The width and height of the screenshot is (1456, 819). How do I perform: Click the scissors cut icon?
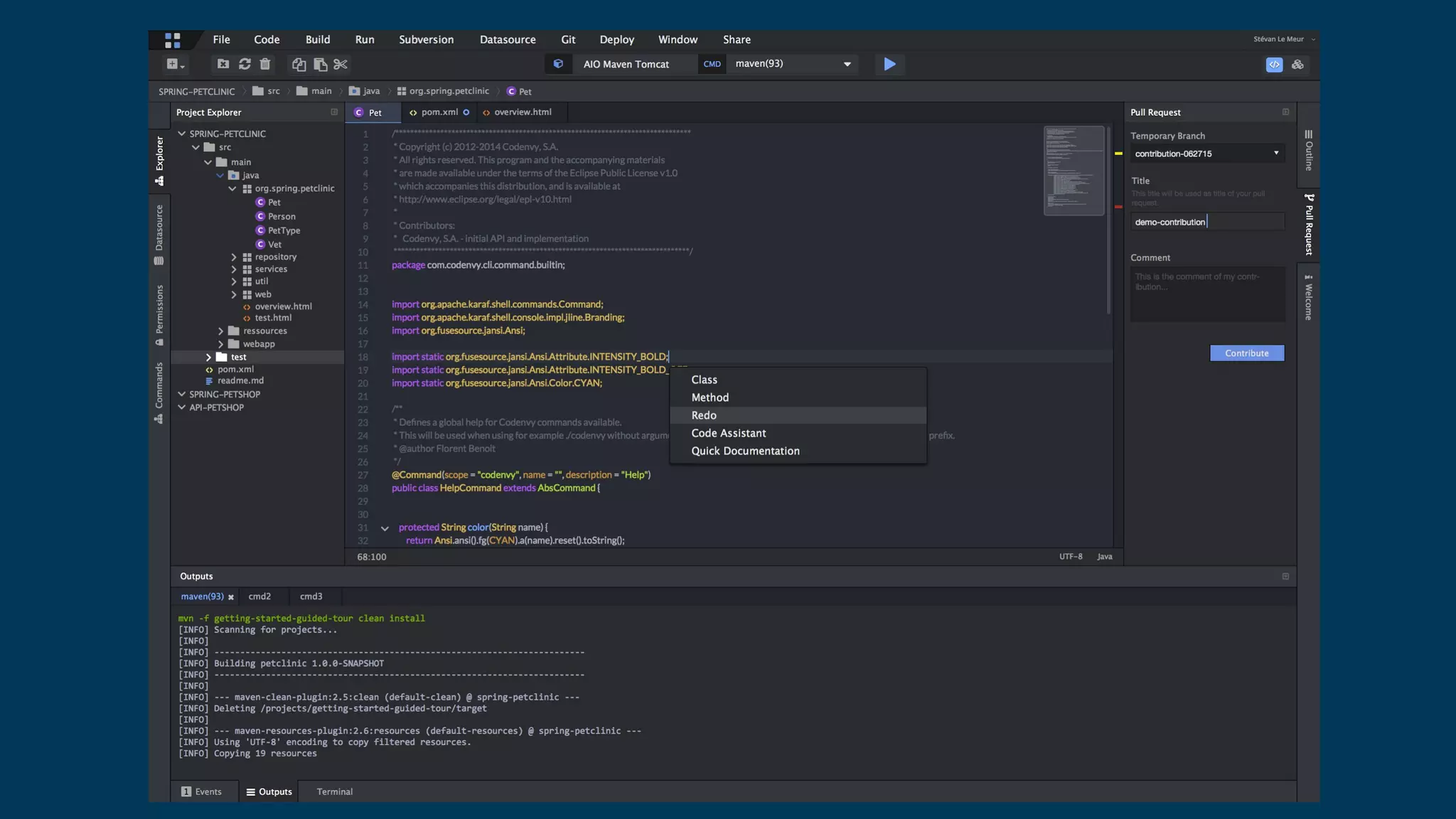341,64
